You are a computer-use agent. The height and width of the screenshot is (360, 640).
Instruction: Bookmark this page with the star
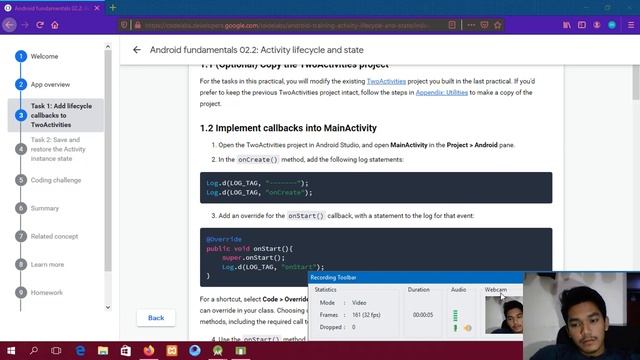click(498, 25)
